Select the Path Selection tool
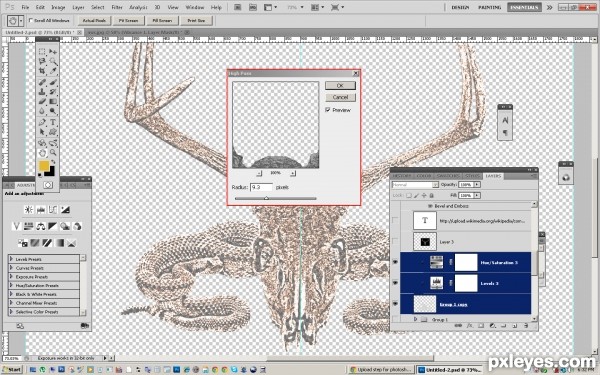This screenshot has width=600, height=375. [42, 132]
